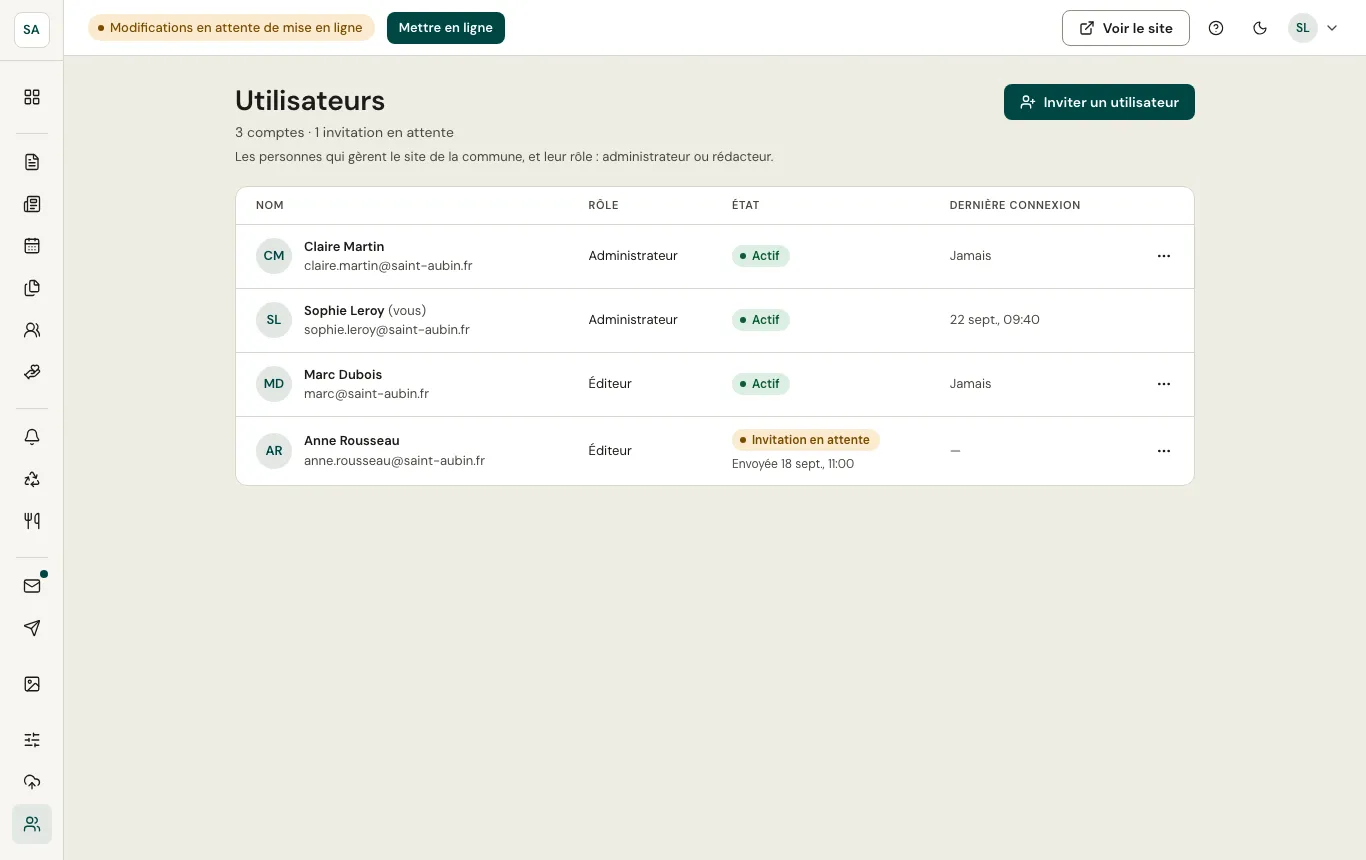Click Inviter un utilisateur button

click(1099, 102)
